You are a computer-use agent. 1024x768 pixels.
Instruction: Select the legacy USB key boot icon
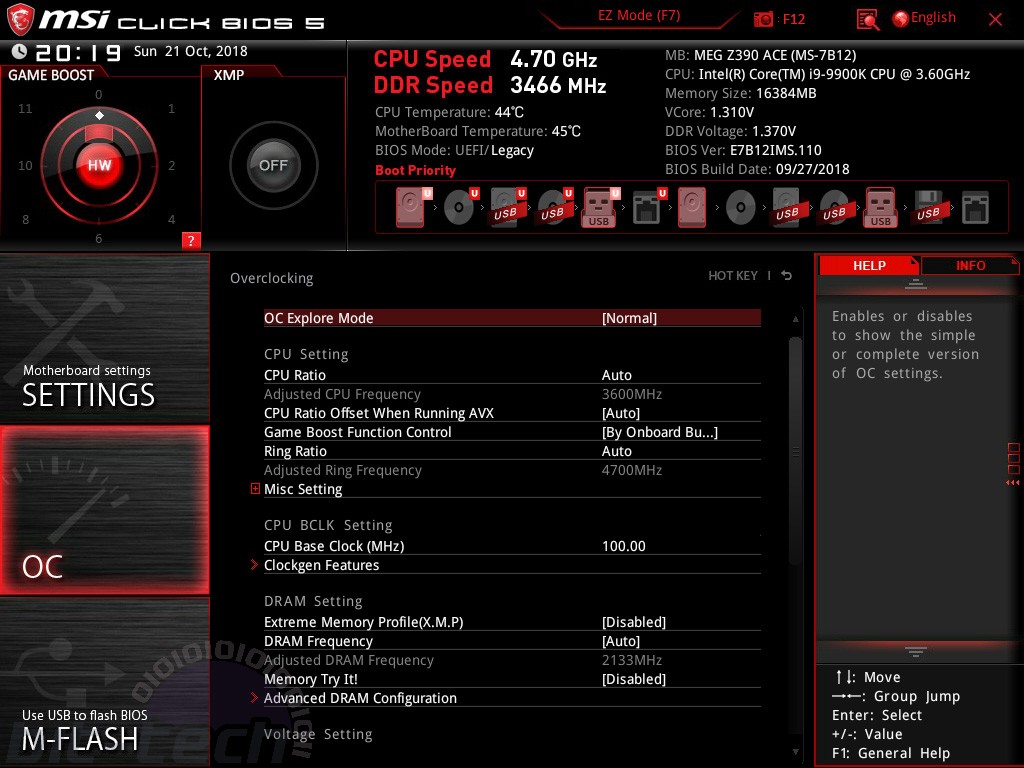(x=880, y=207)
